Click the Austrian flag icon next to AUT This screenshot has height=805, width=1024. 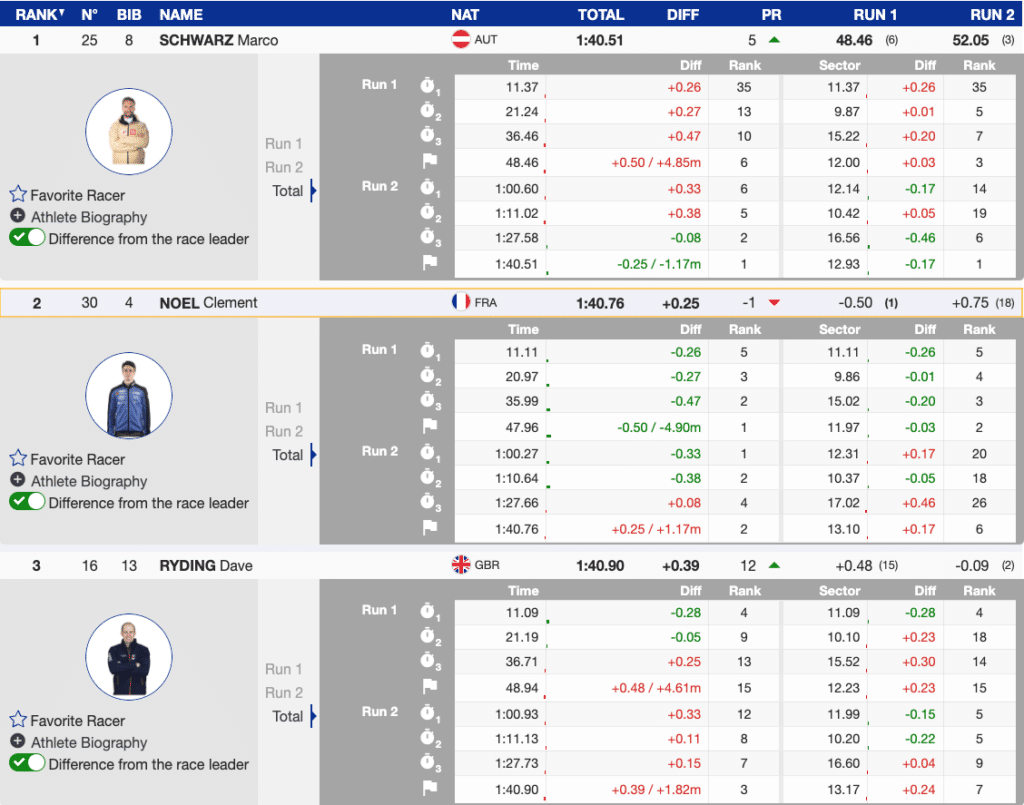click(461, 40)
